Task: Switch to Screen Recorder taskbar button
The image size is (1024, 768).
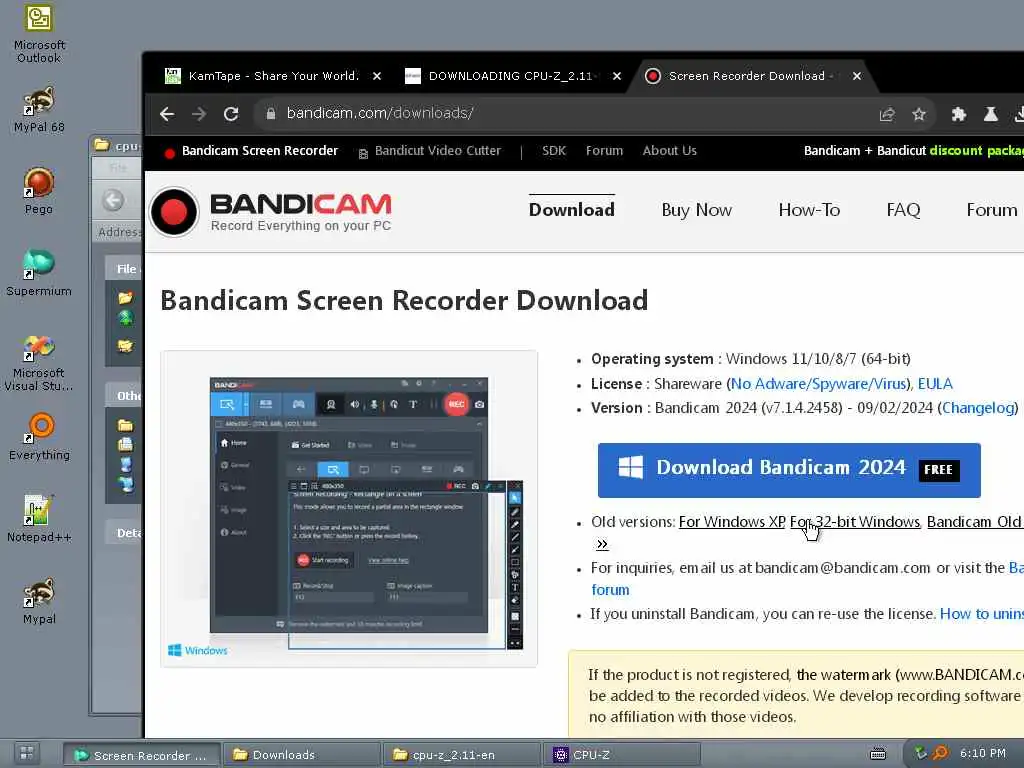Action: click(x=142, y=755)
